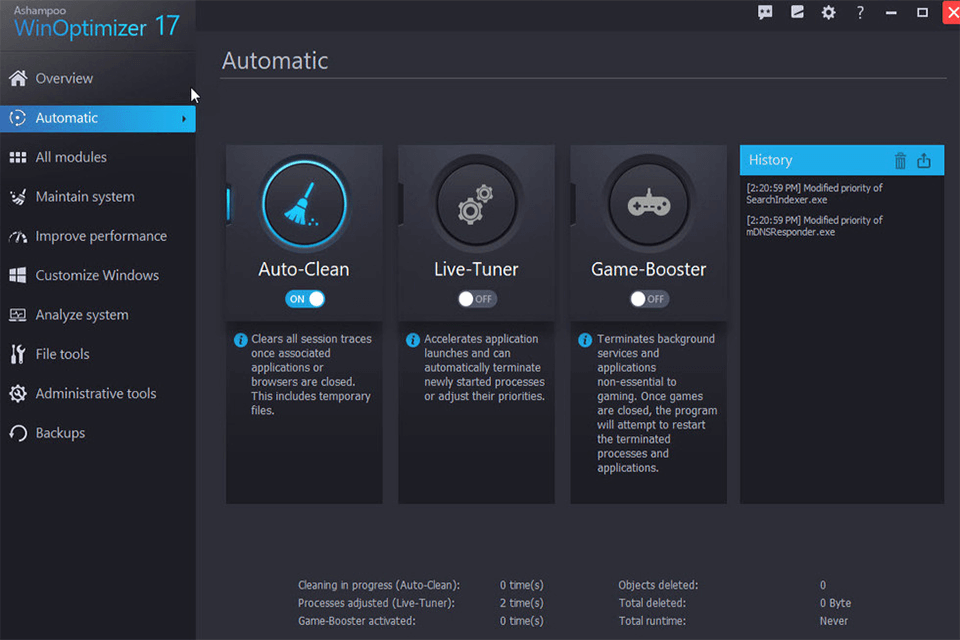This screenshot has width=960, height=640.
Task: Switch on Game-Booster
Action: 648,298
